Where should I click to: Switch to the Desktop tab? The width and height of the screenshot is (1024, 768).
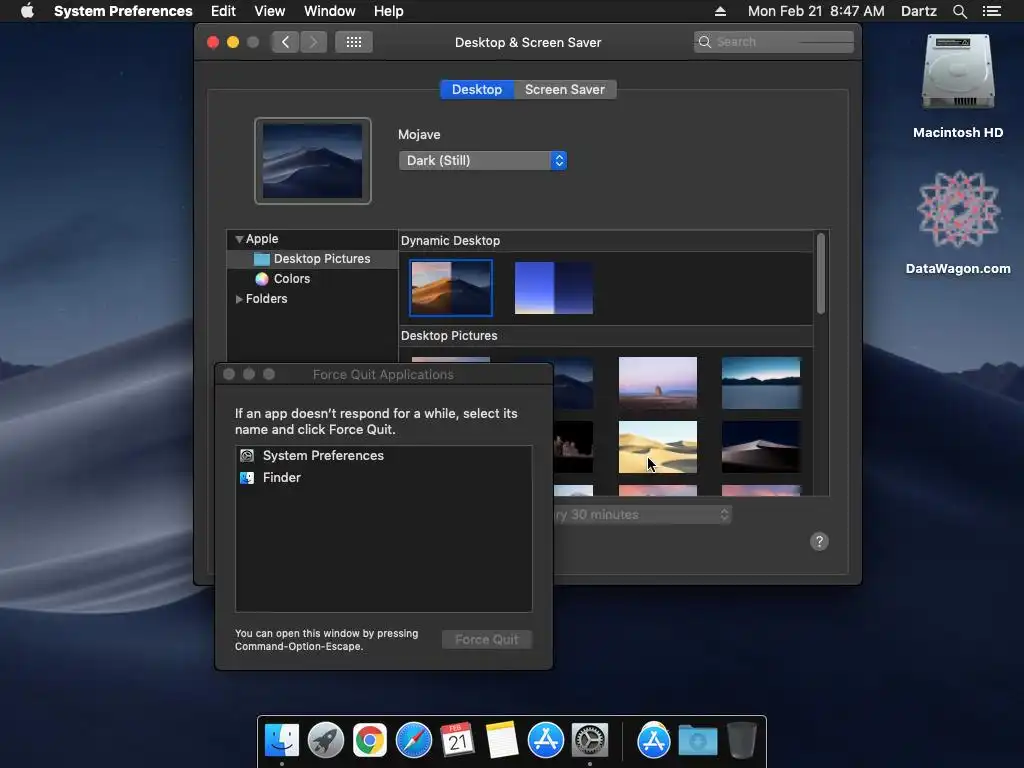pos(477,89)
